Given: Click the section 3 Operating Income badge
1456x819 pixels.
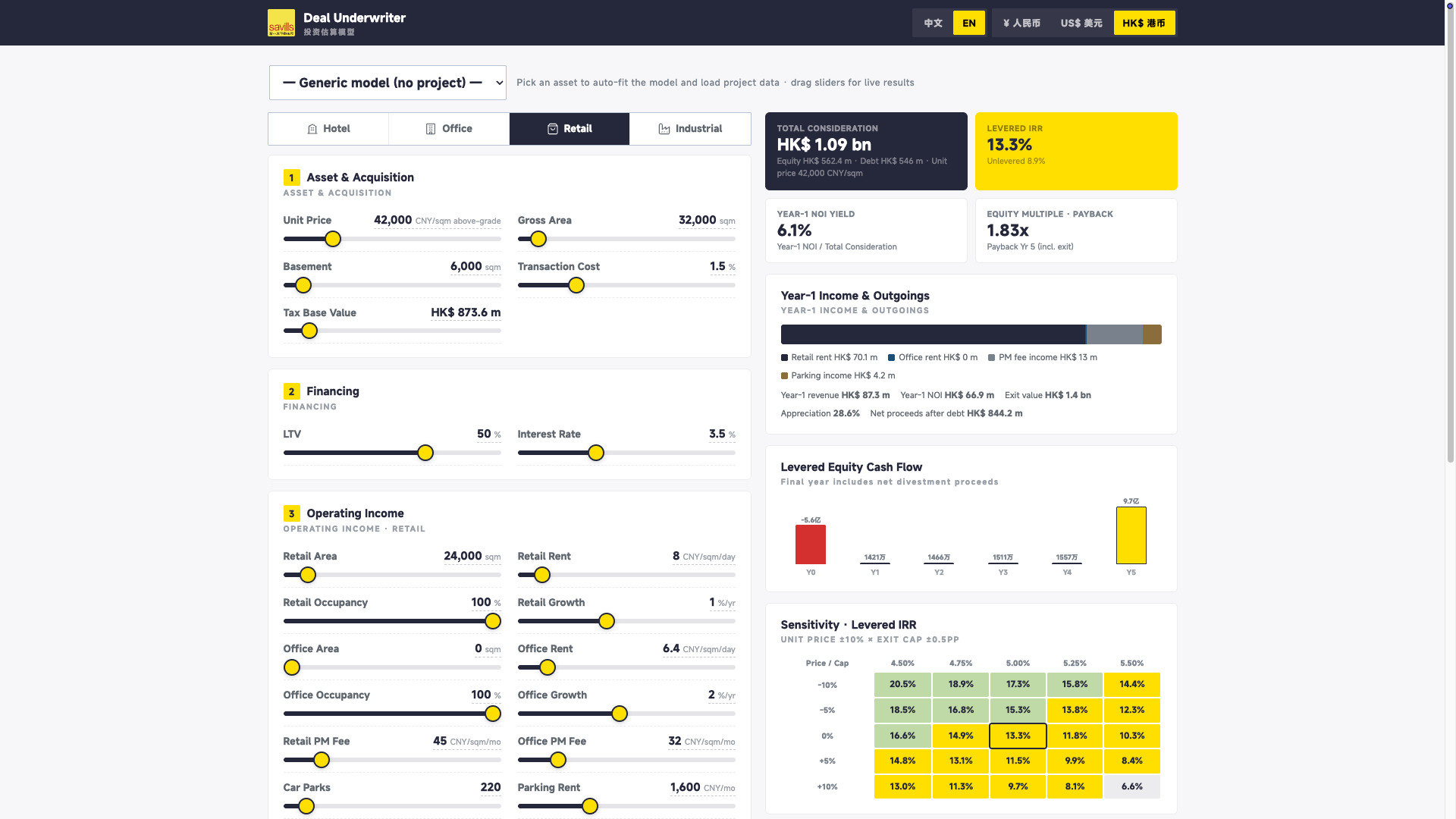Looking at the screenshot, I should (x=291, y=513).
